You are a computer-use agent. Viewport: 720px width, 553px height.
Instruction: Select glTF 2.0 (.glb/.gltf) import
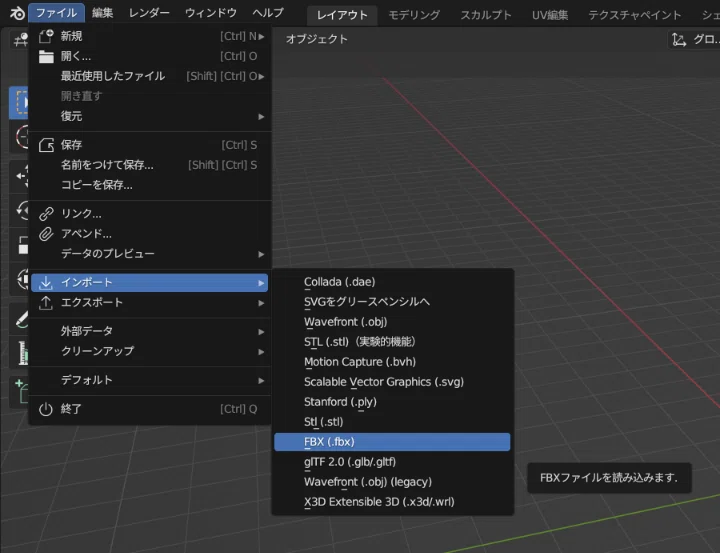(392, 462)
